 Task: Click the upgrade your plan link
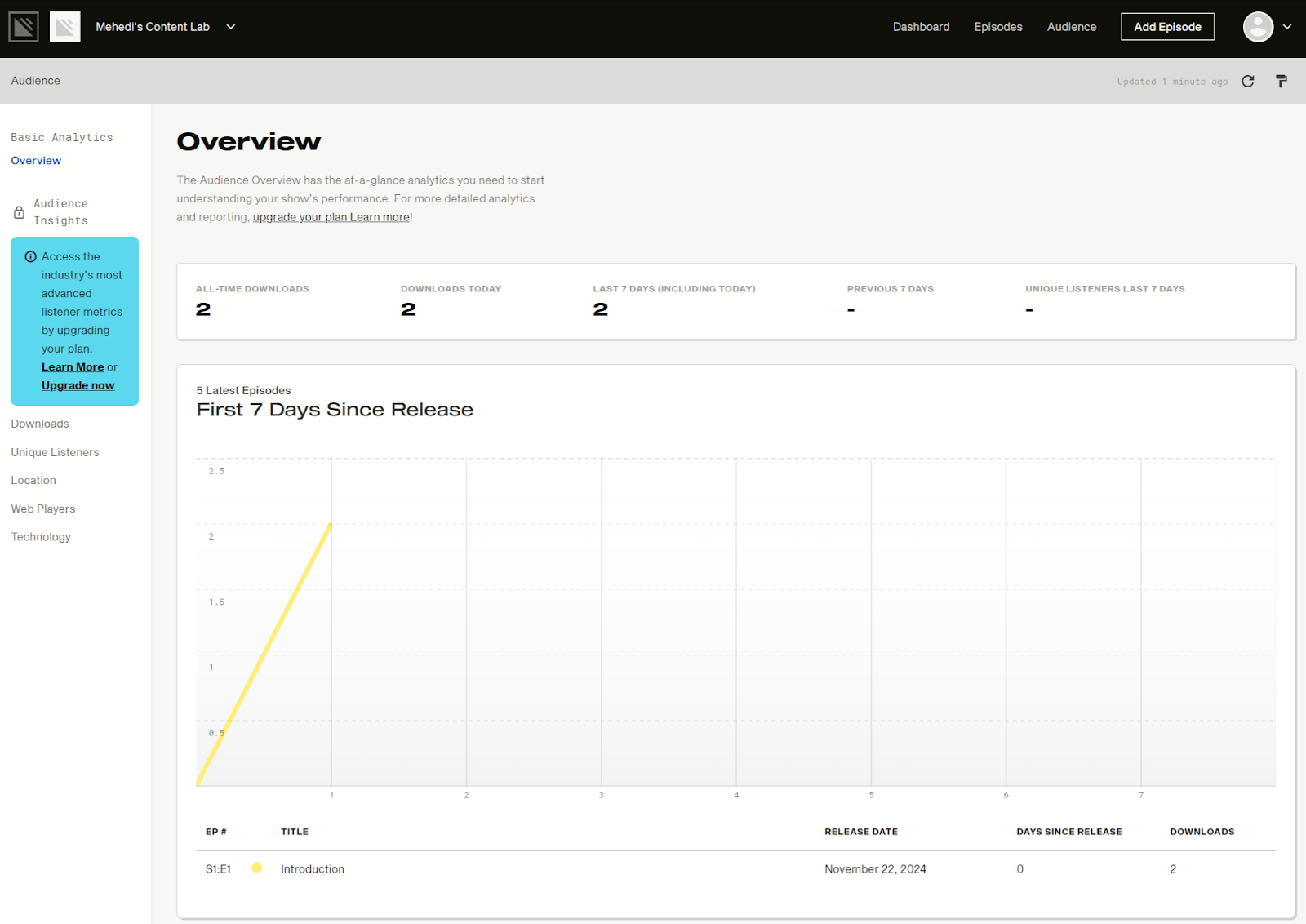[300, 217]
